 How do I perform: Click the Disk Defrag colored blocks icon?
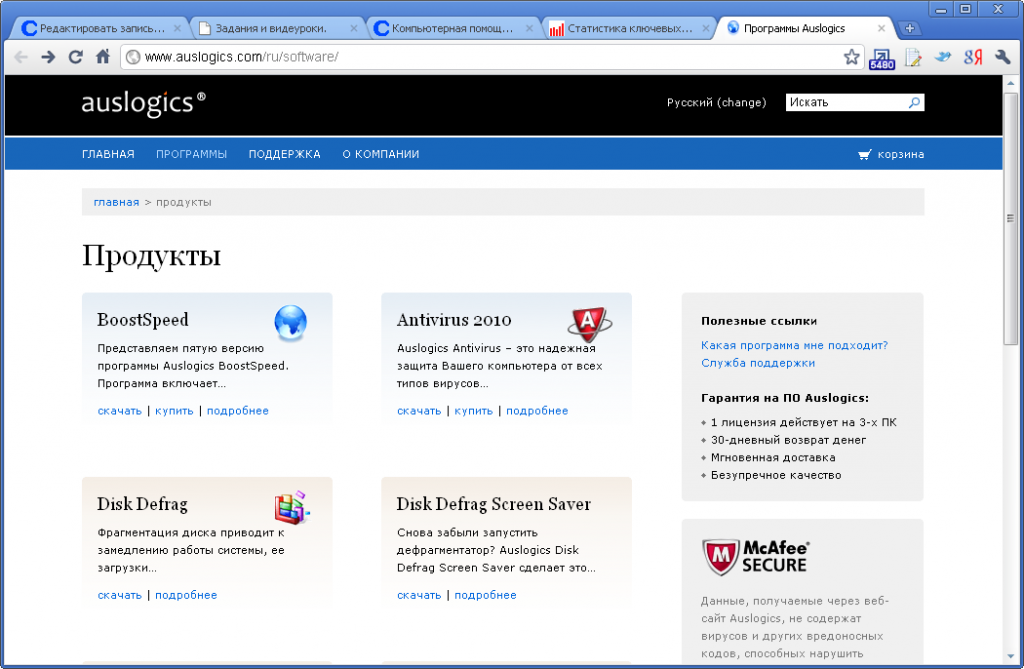[292, 507]
